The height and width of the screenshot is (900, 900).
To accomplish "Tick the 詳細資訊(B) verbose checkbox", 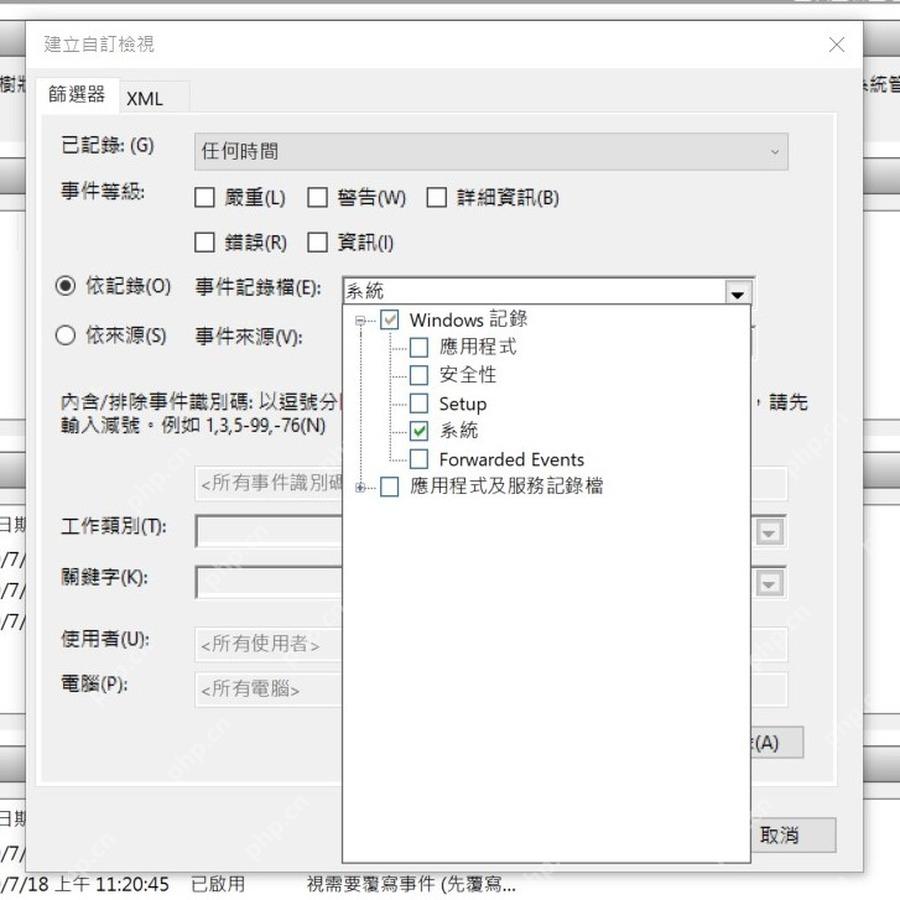I will pos(437,197).
